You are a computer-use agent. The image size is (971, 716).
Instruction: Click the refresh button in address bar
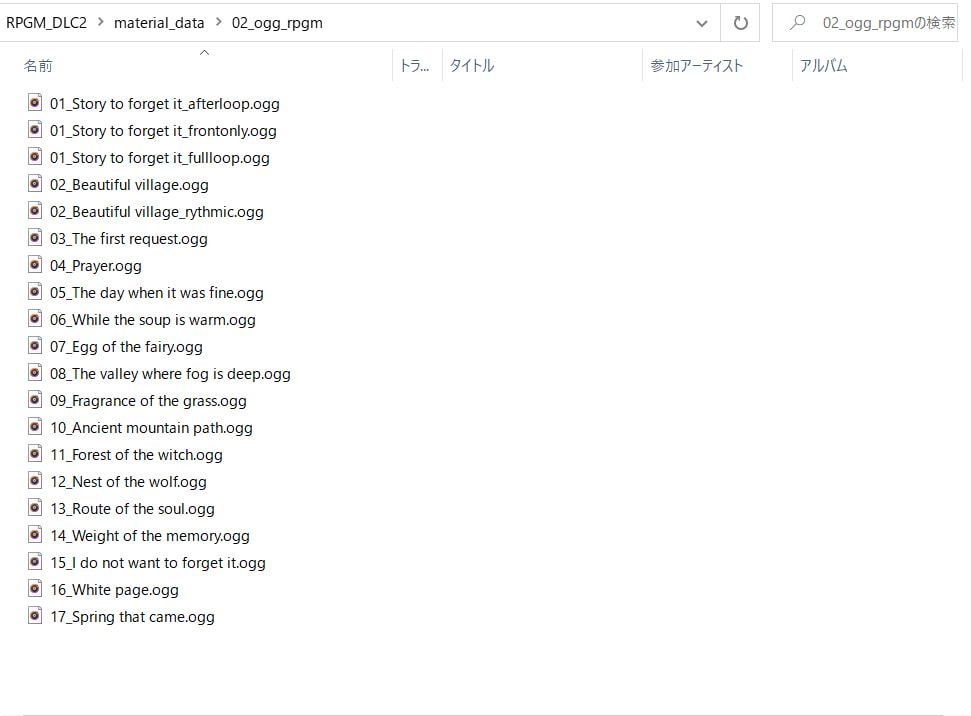point(740,23)
